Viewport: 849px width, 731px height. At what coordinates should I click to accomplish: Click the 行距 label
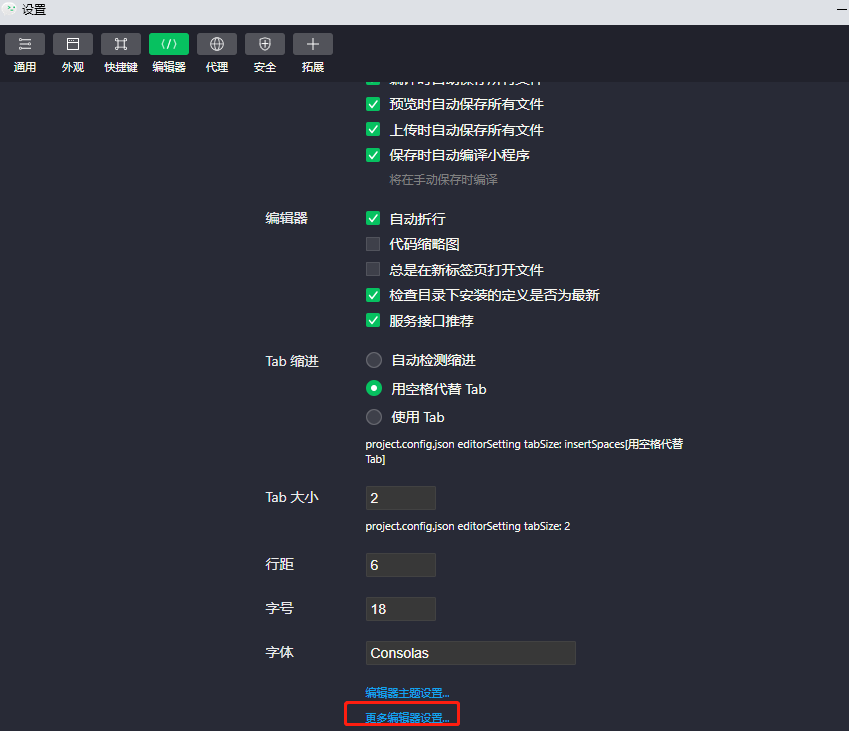coord(279,564)
